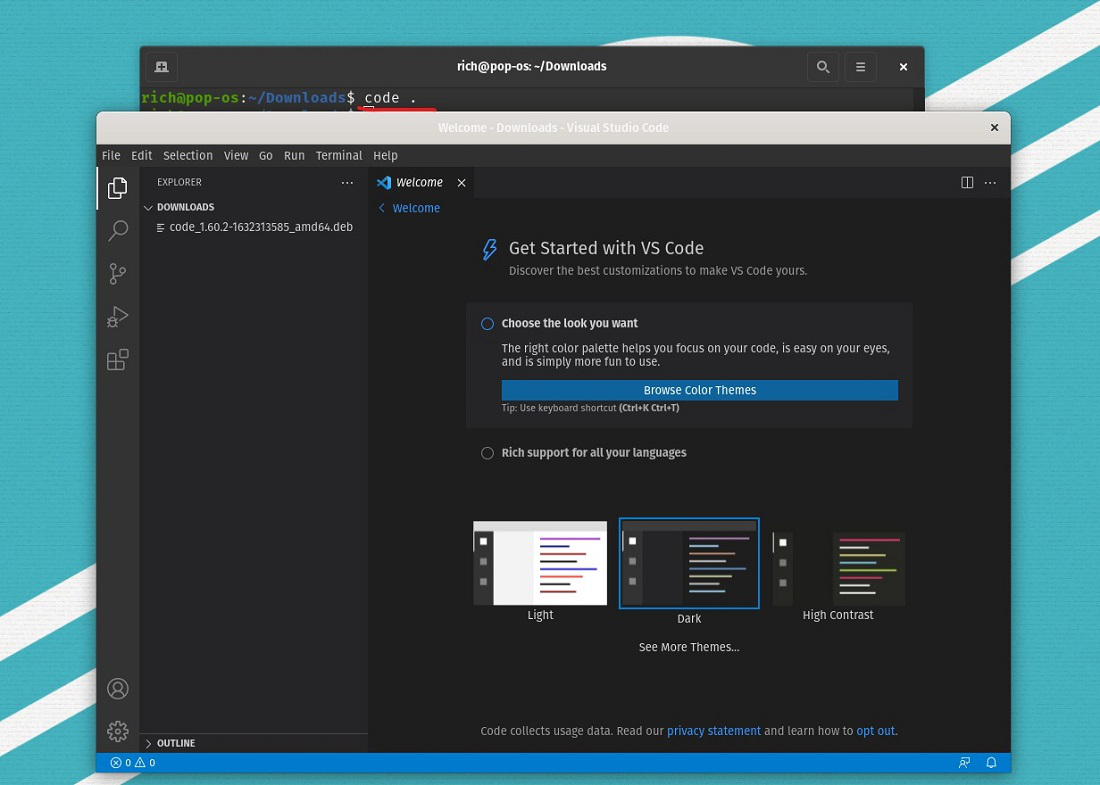Collapse the DOWNLOADS folder section

(x=148, y=208)
